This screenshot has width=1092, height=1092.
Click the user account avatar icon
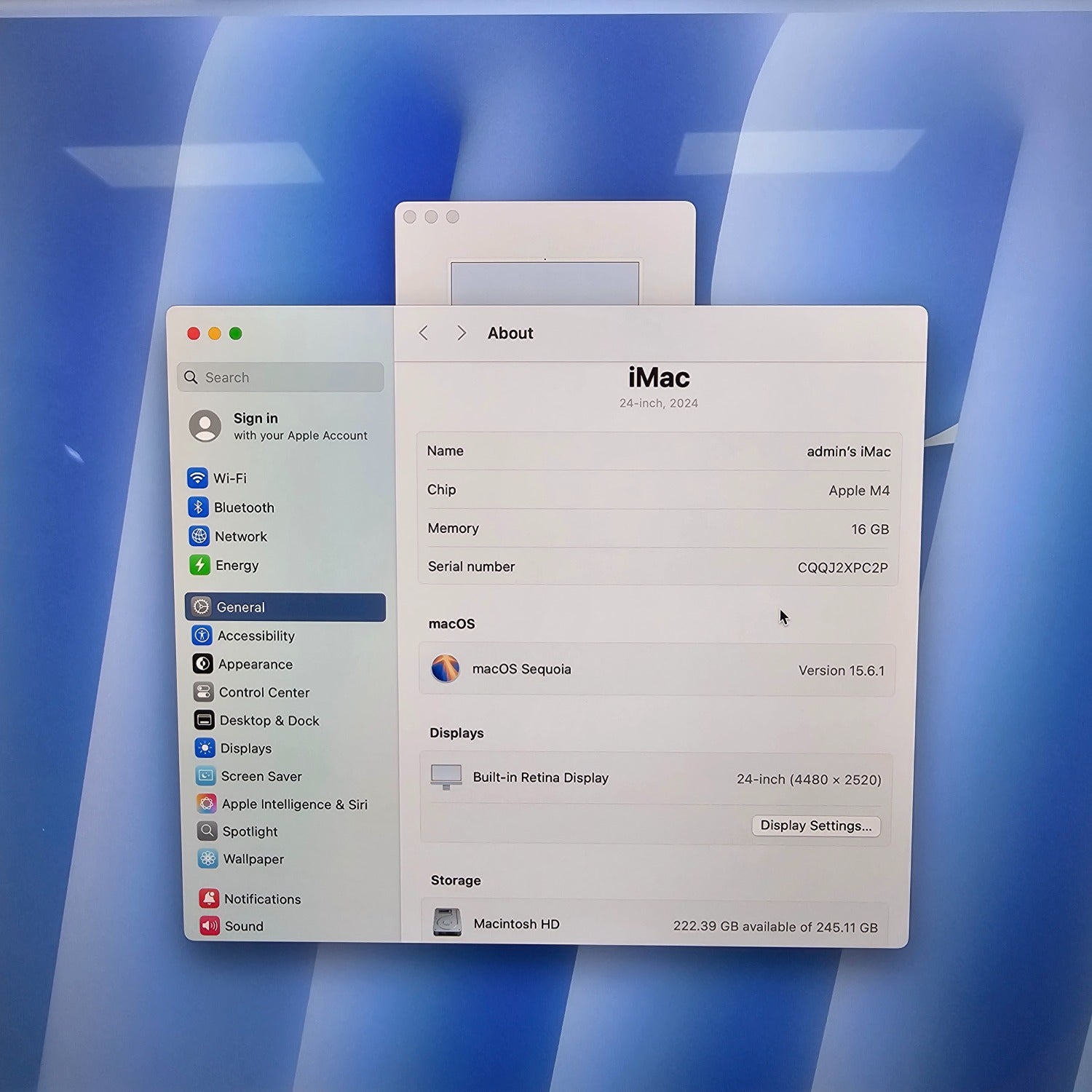(x=205, y=426)
